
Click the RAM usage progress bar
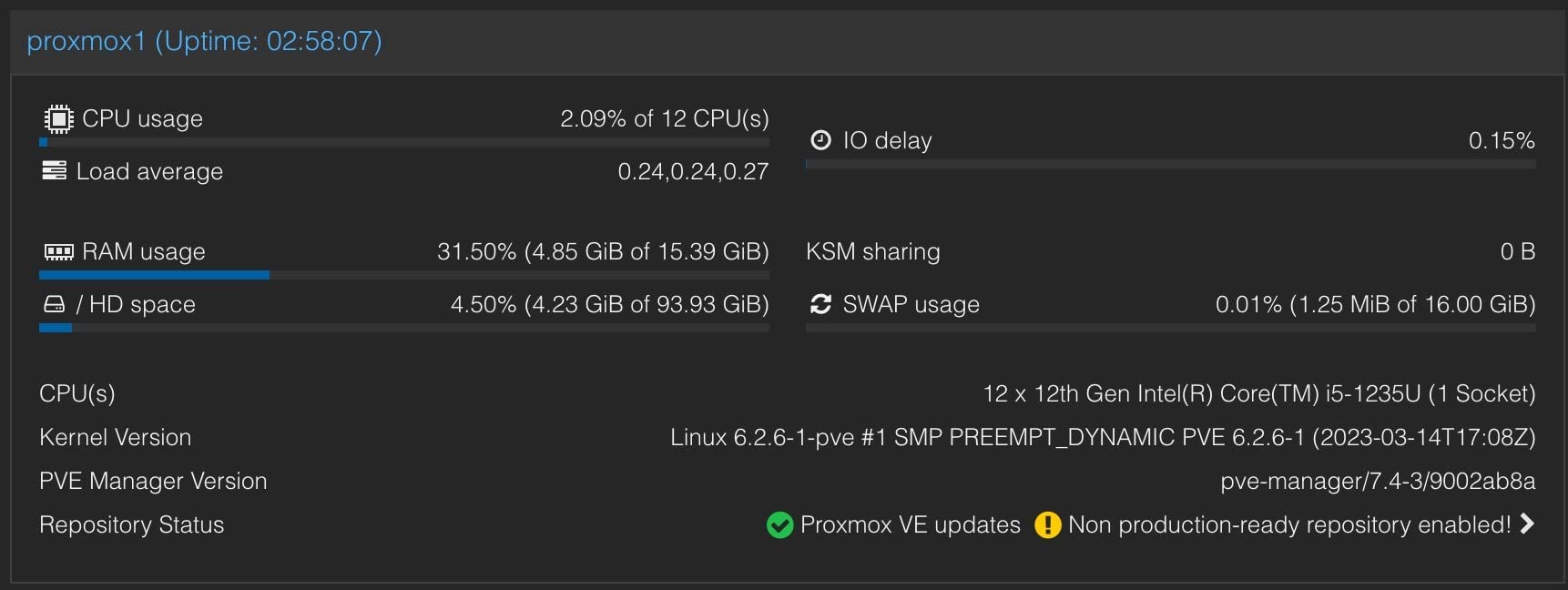pos(403,275)
